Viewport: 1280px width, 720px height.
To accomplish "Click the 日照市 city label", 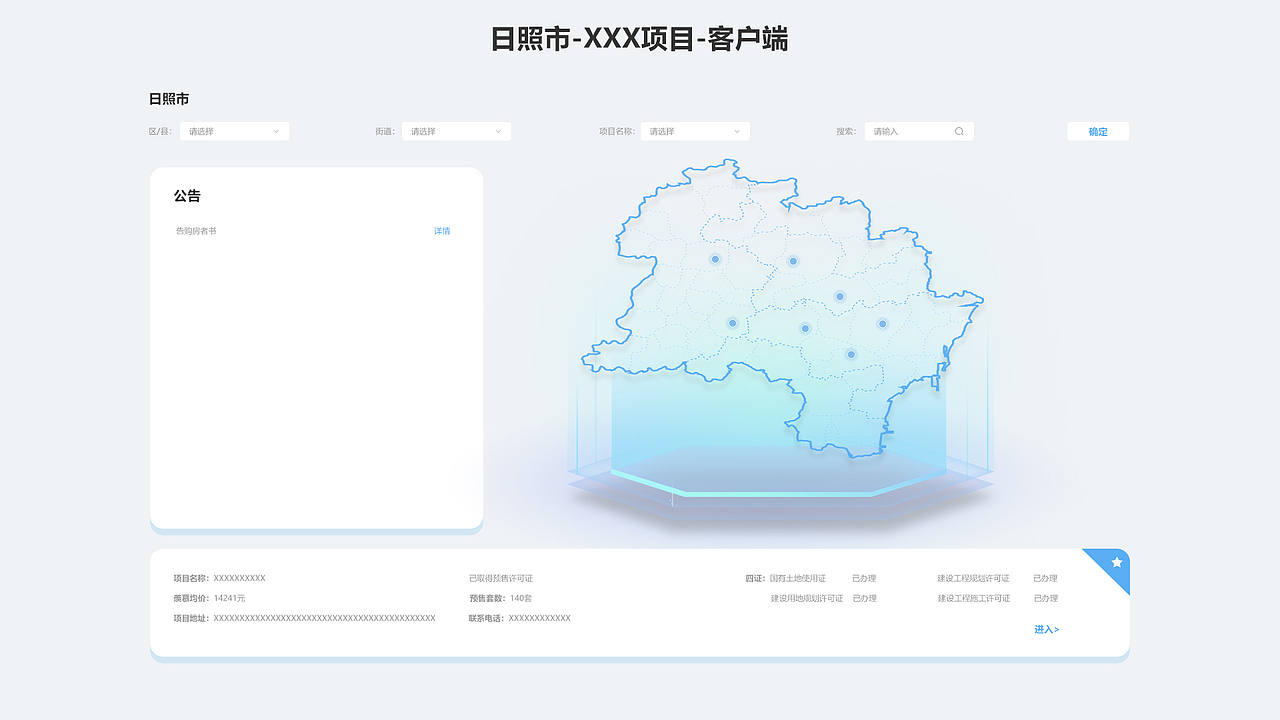I will pyautogui.click(x=169, y=99).
